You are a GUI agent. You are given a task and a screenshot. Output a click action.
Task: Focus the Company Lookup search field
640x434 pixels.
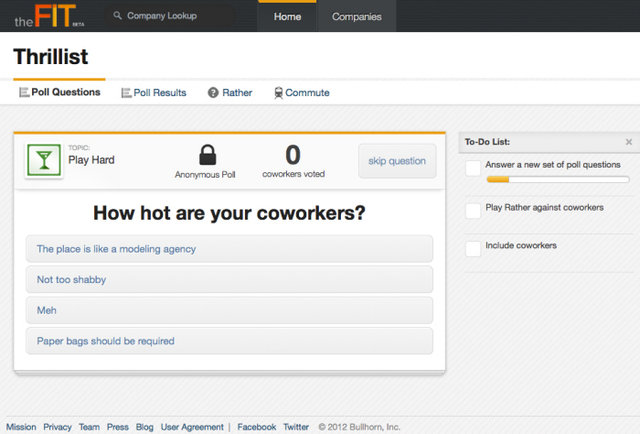[x=171, y=16]
